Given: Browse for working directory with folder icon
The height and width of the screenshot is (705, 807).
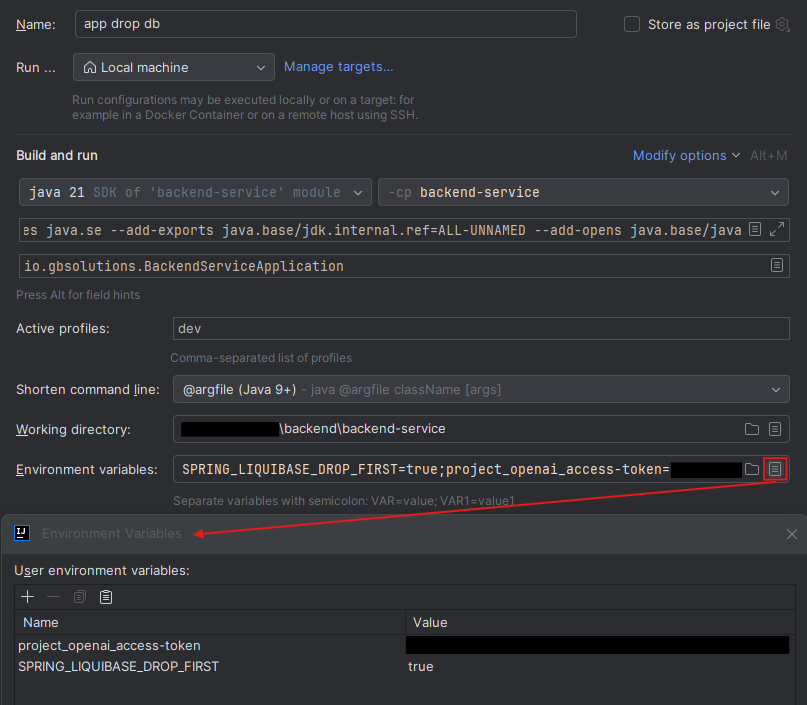Looking at the screenshot, I should click(x=751, y=429).
